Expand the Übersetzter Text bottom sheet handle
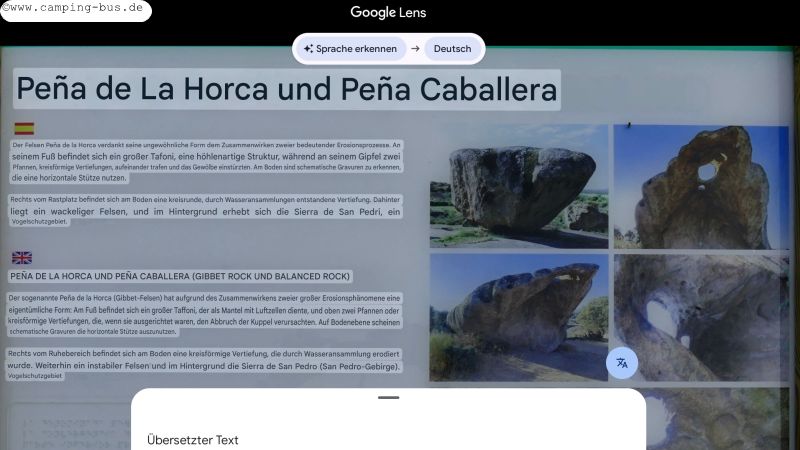This screenshot has width=800, height=450. tap(388, 398)
